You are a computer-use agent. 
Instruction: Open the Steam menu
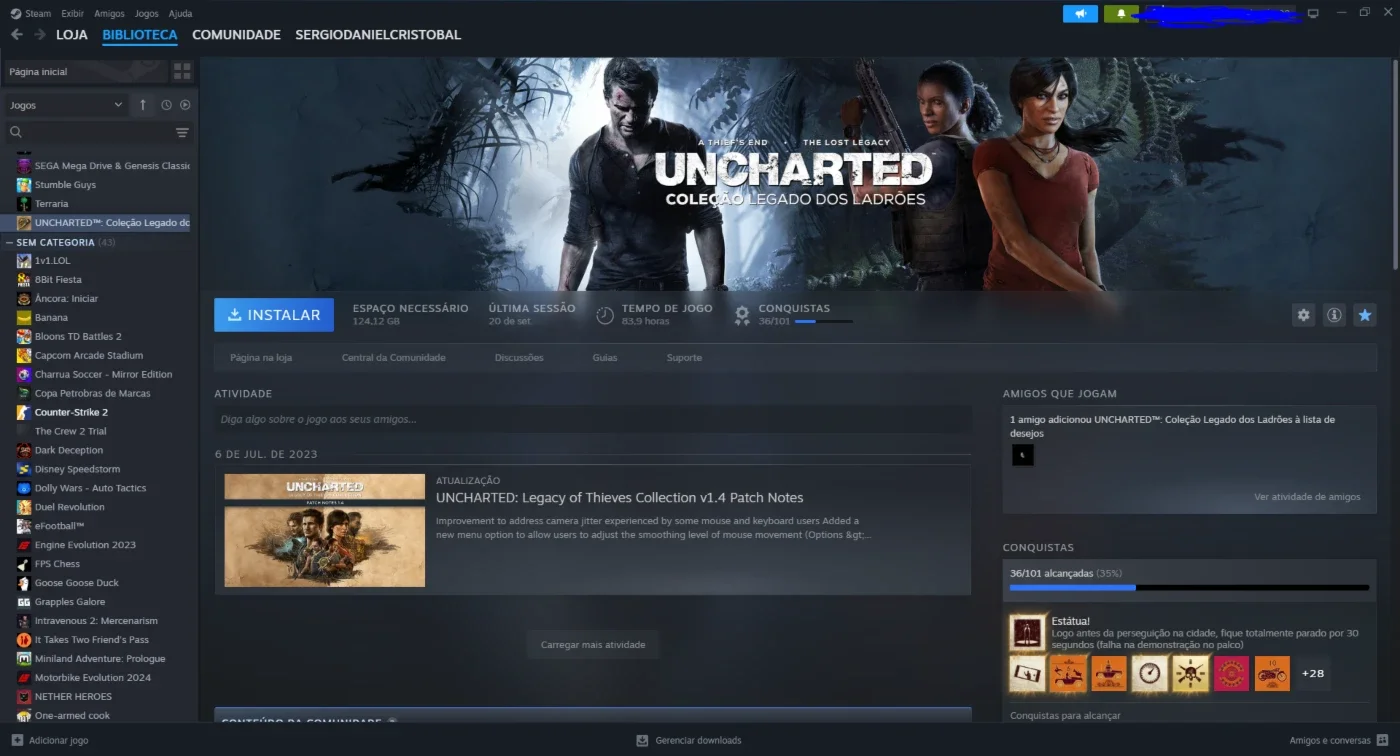pos(38,14)
